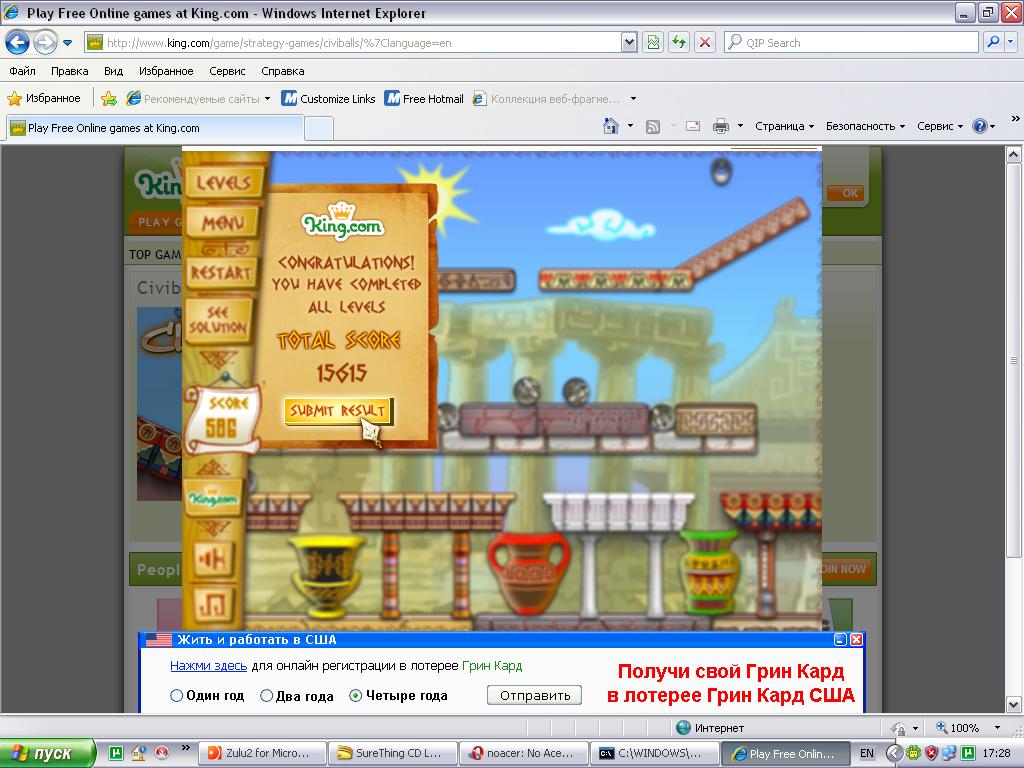1024x768 pixels.
Task: Go back with the browser Back arrow
Action: (x=18, y=43)
